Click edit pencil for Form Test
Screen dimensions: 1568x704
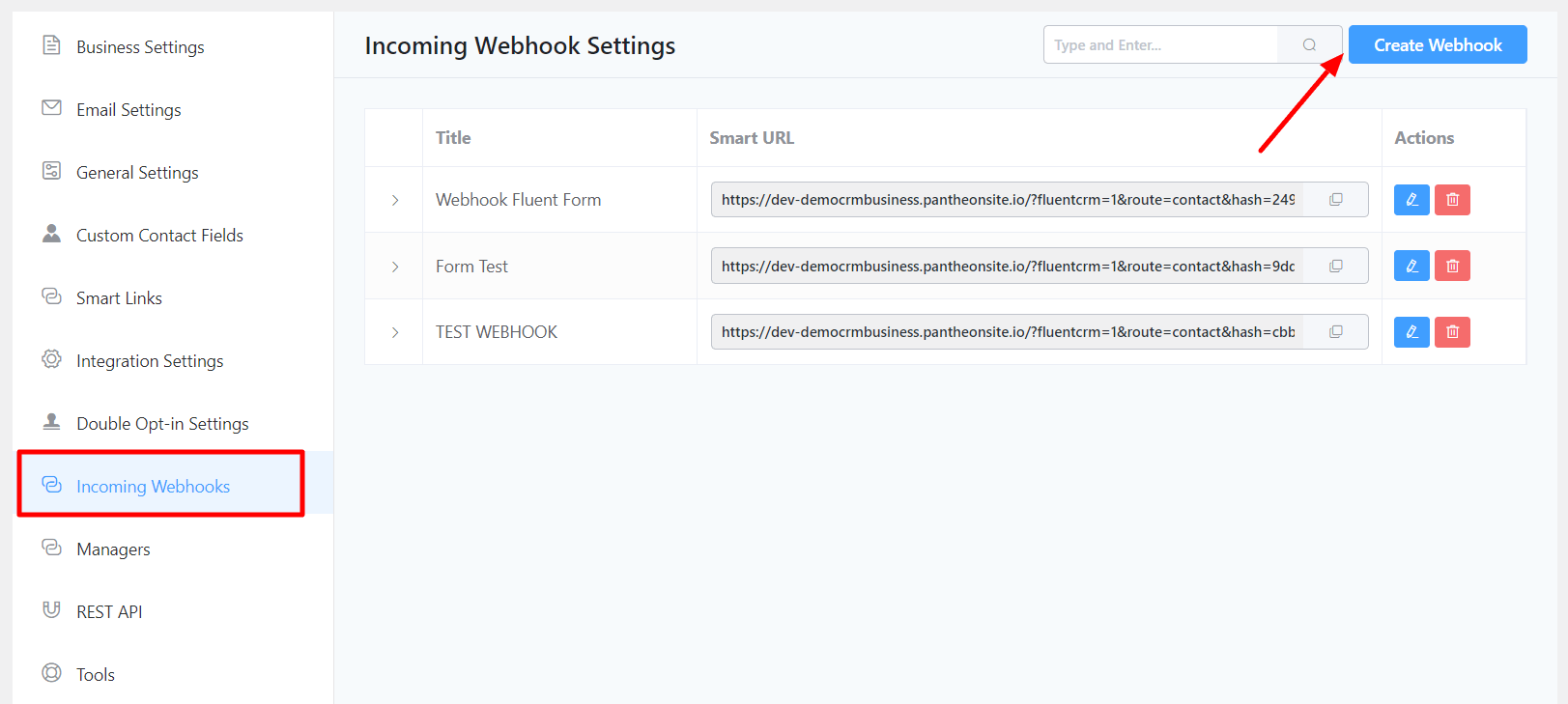1411,266
